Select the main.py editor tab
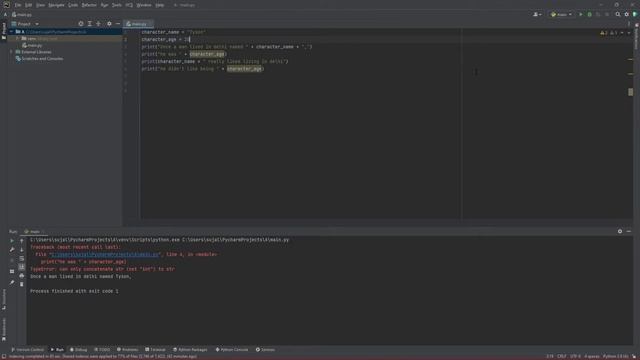This screenshot has width=640, height=360. (138, 24)
